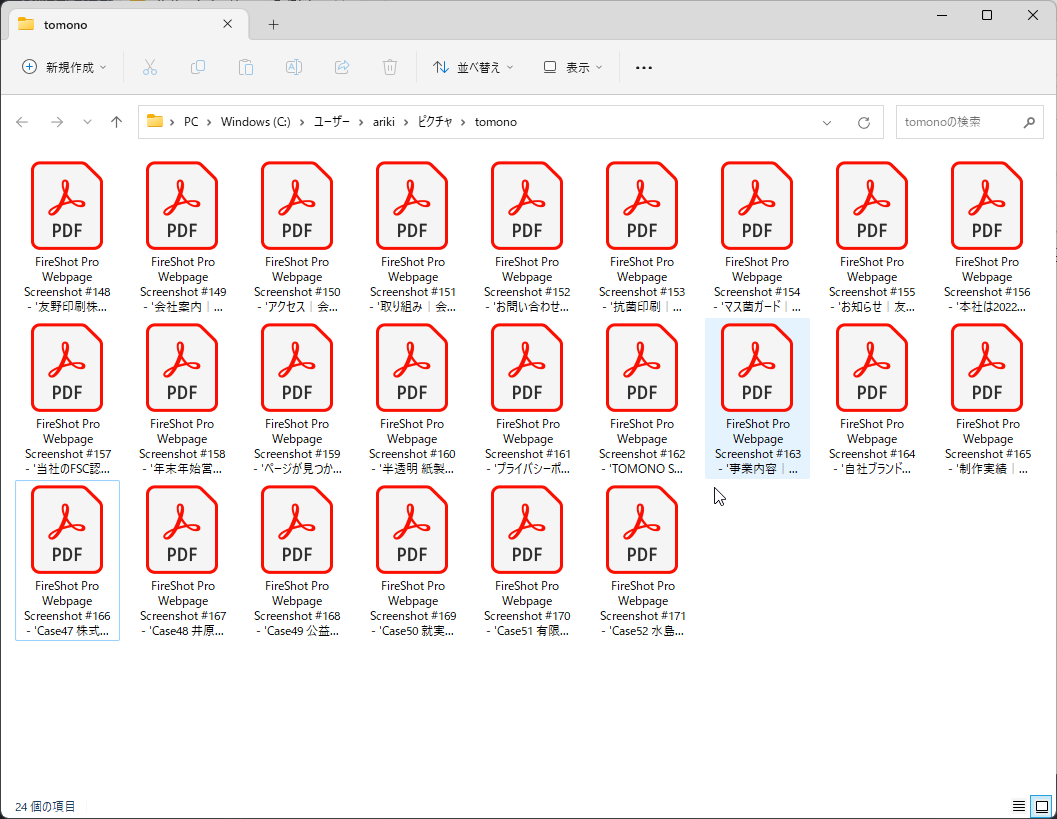Open the See more (...) menu
The height and width of the screenshot is (819, 1057).
pos(643,67)
